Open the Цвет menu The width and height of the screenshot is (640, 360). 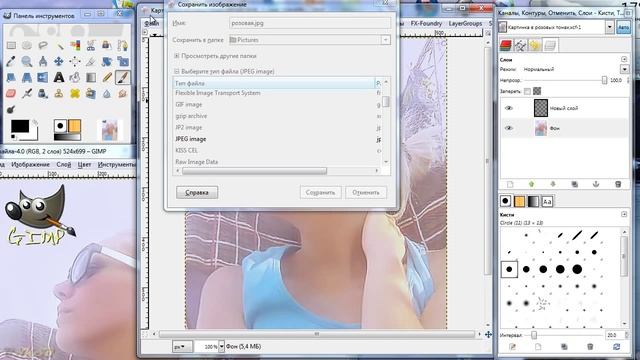click(x=84, y=164)
